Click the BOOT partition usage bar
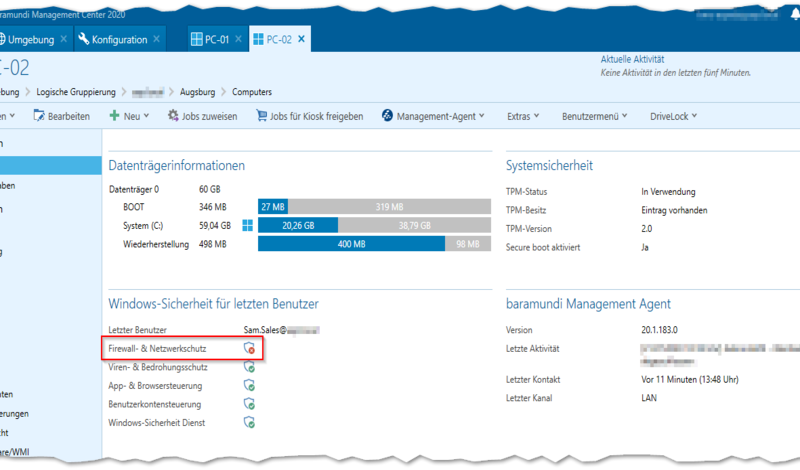 (x=374, y=207)
